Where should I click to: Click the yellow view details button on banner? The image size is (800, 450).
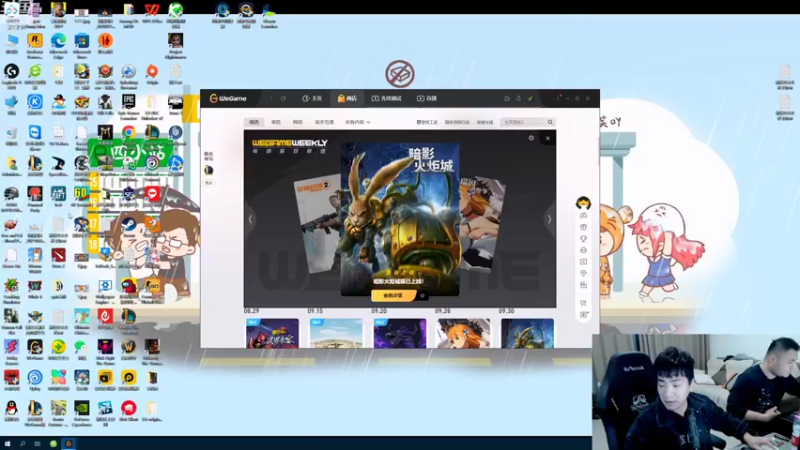393,295
